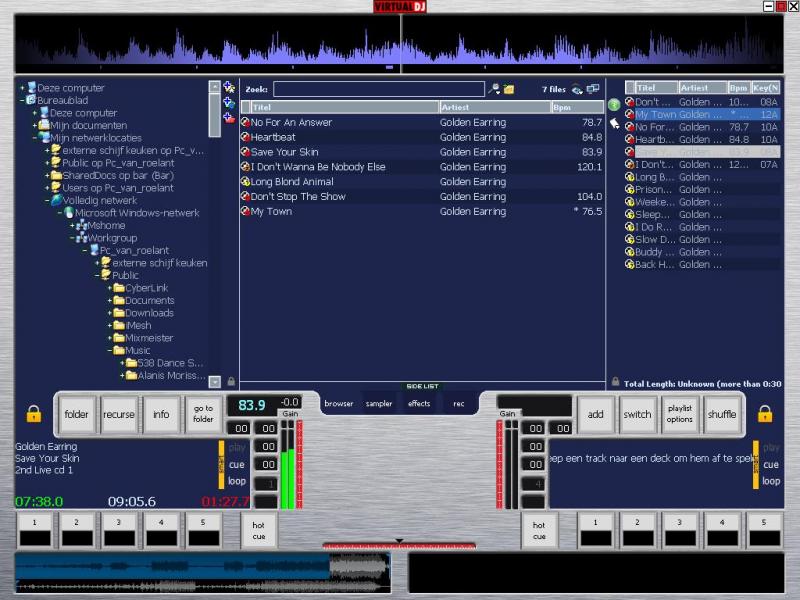The height and width of the screenshot is (600, 800).
Task: Click the go to folder button
Action: [x=203, y=414]
